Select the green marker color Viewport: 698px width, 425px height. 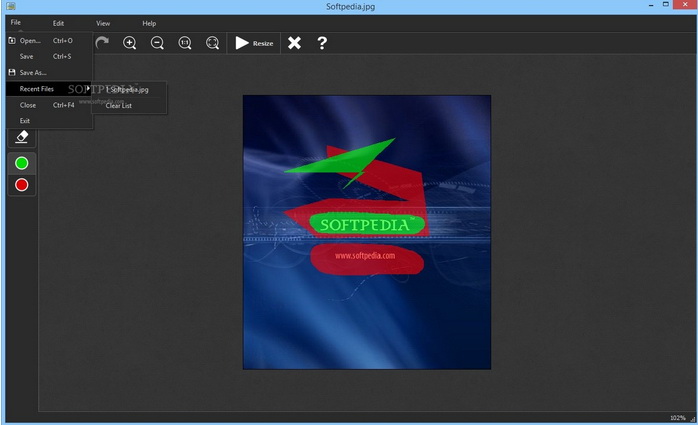(x=22, y=163)
